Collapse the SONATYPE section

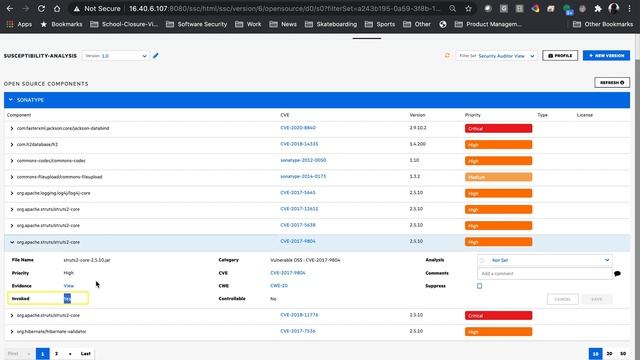click(11, 100)
